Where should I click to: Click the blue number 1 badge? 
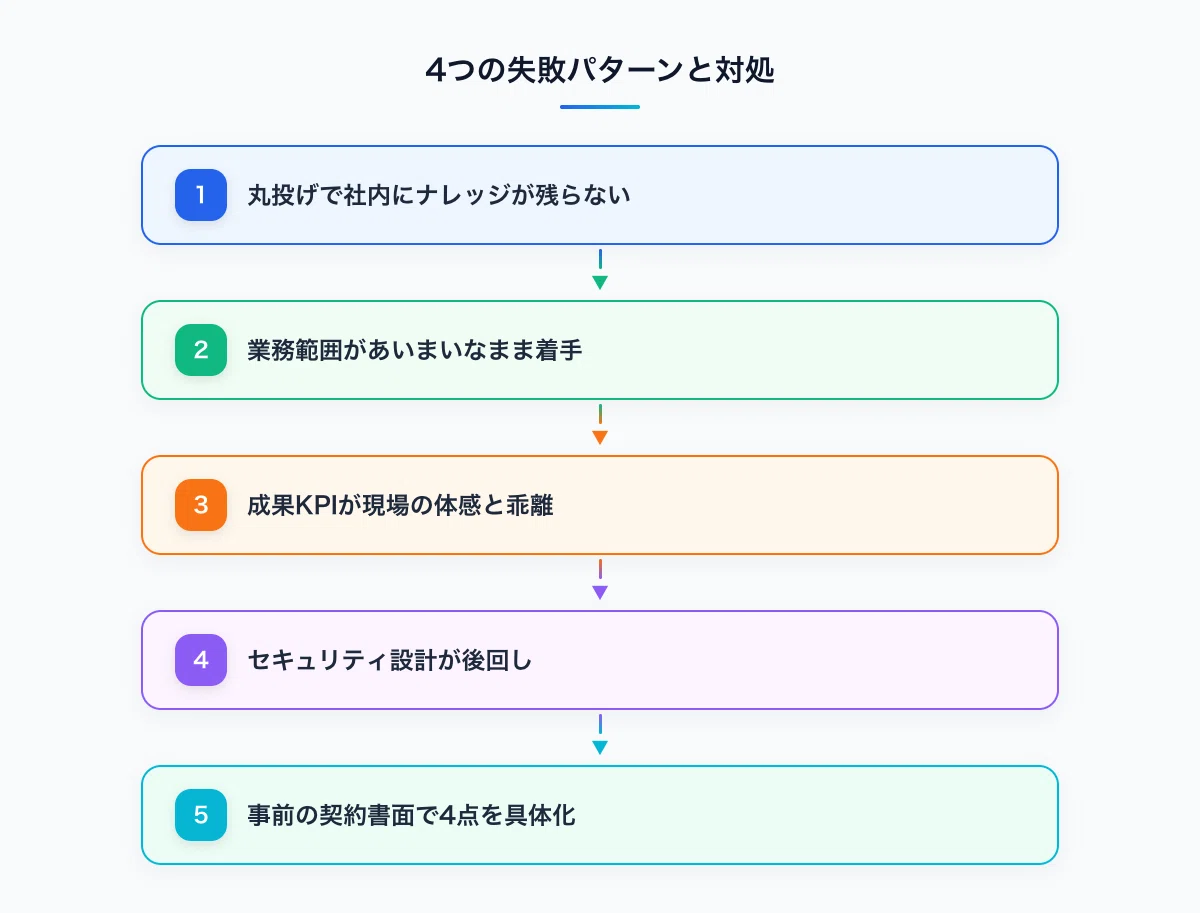click(201, 195)
